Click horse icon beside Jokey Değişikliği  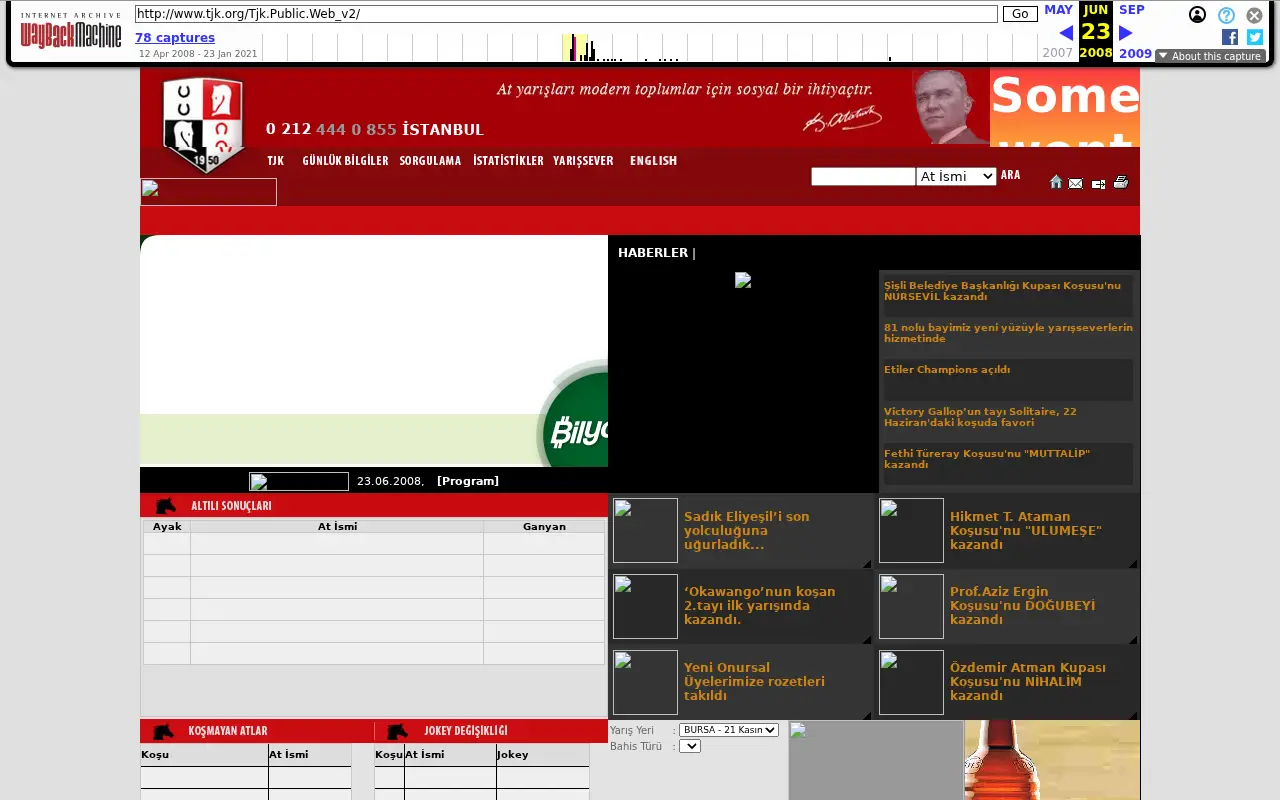pyautogui.click(x=397, y=731)
